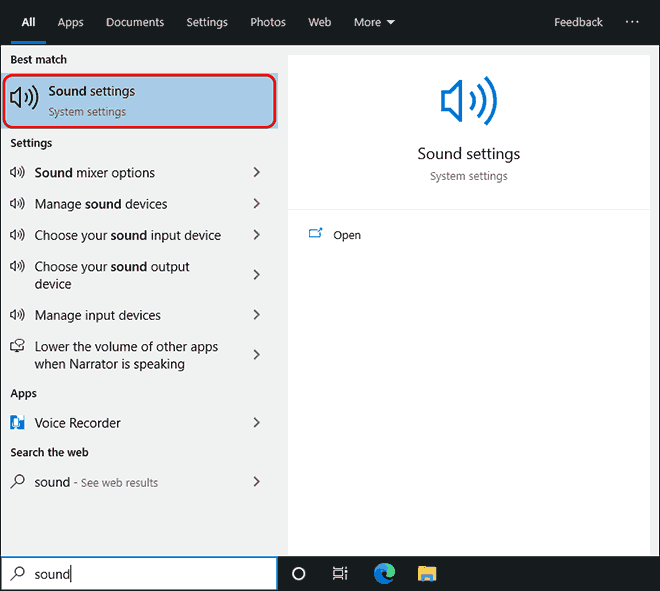Screen dimensions: 660x591
Task: Select Lower the volume of other apps result
Action: coord(139,355)
